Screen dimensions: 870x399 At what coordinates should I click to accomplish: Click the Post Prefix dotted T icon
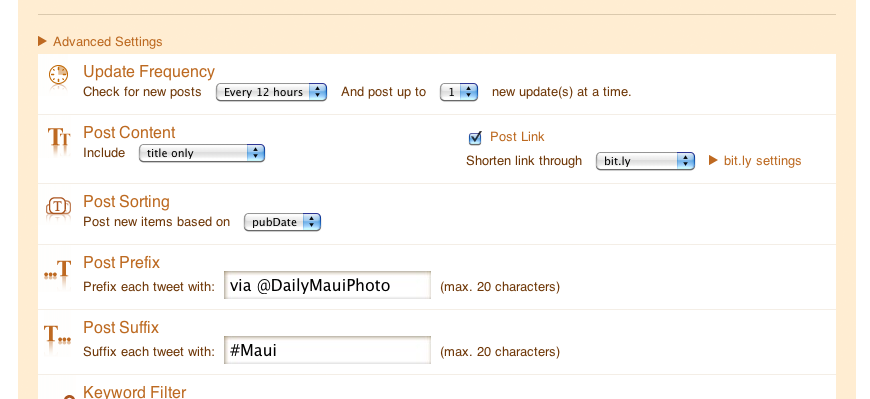coord(58,270)
